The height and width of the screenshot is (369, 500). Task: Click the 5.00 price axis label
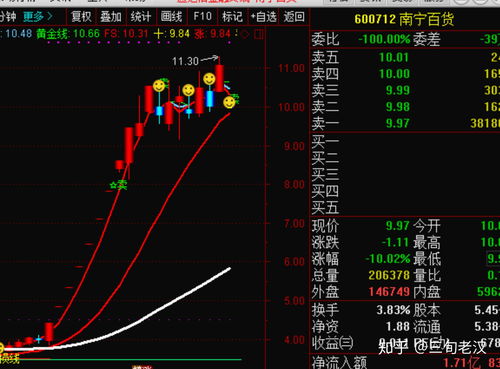294,301
